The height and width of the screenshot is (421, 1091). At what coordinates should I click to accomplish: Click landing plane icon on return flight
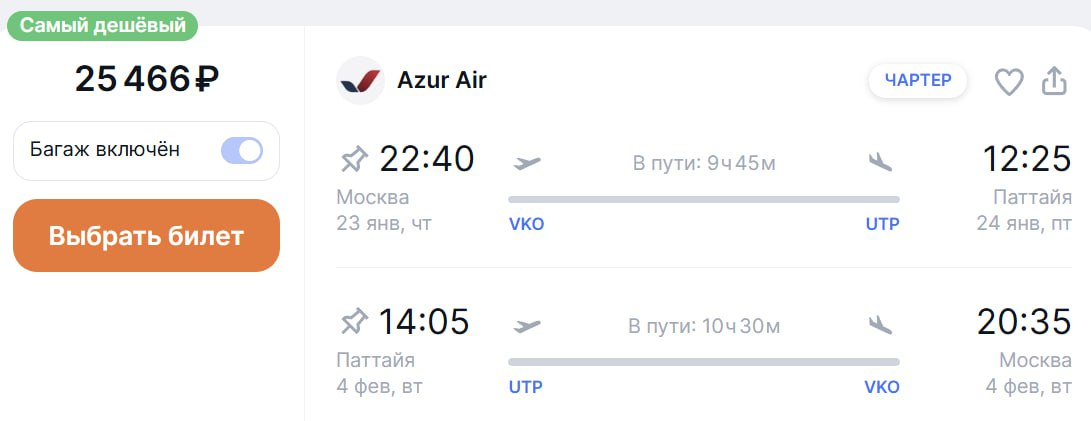pos(880,325)
